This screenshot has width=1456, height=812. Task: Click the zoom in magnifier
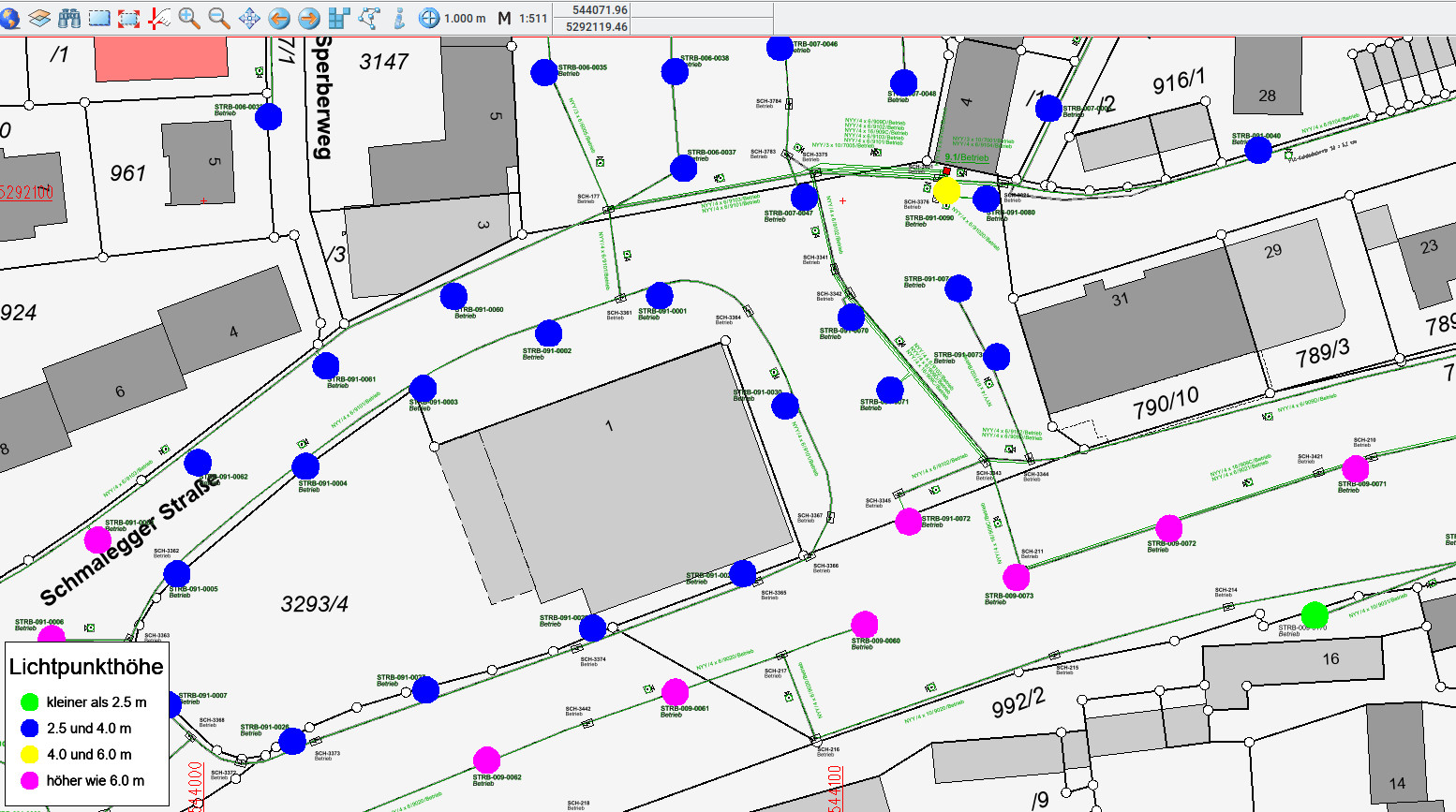(x=189, y=18)
